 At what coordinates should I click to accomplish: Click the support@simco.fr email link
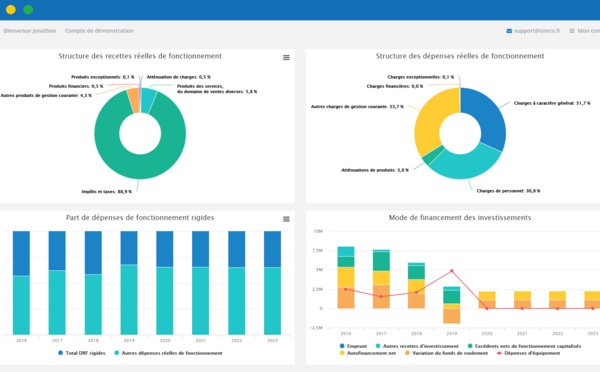(537, 31)
